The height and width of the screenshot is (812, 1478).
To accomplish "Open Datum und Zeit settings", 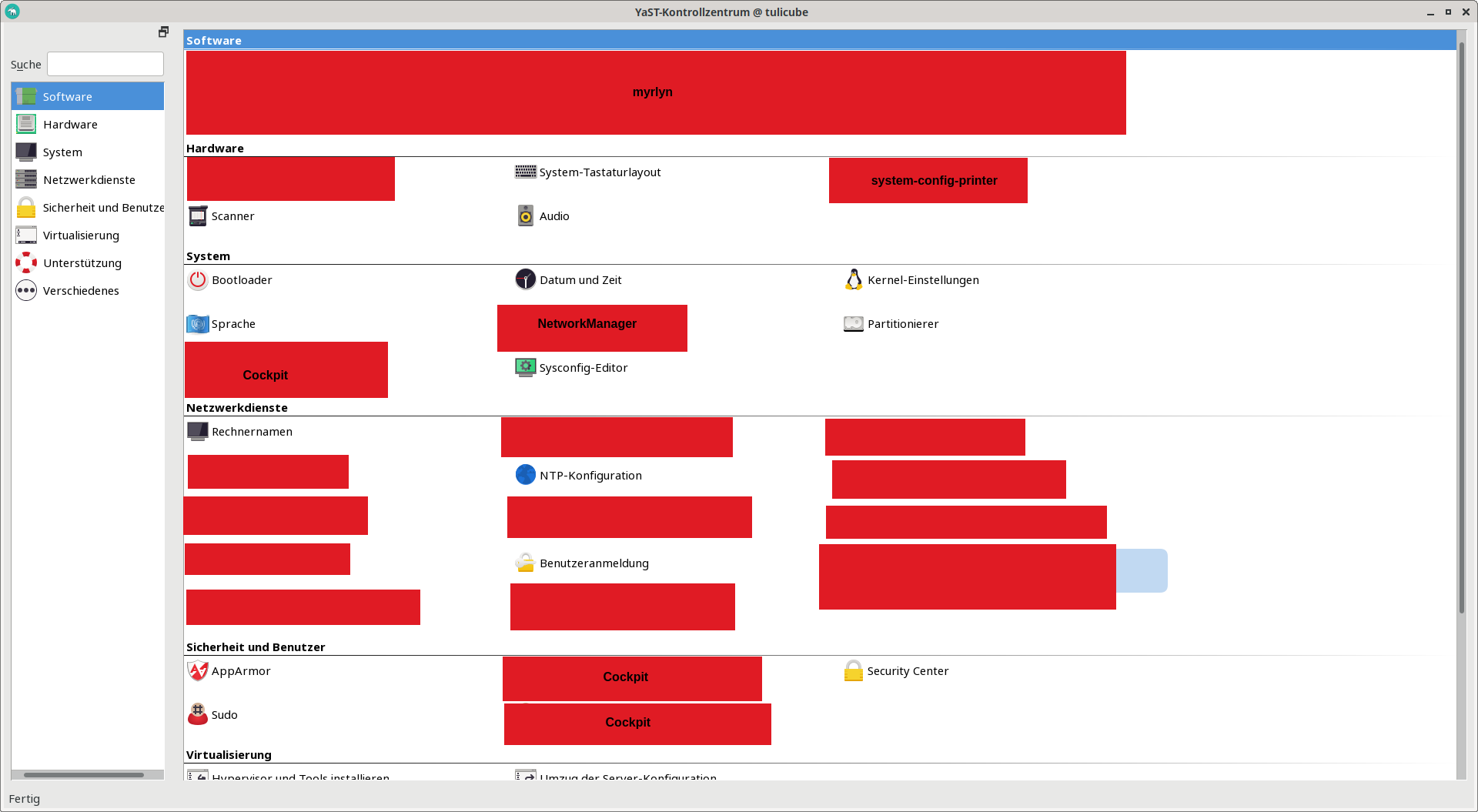I will (x=569, y=280).
